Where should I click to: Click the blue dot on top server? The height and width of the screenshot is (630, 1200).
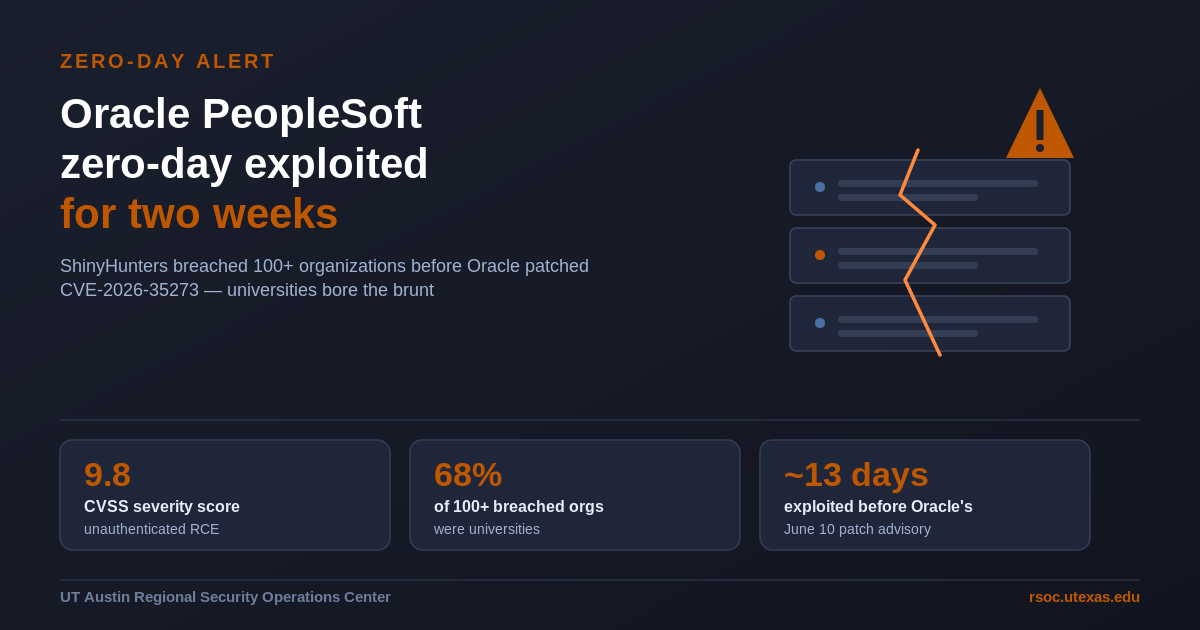820,187
